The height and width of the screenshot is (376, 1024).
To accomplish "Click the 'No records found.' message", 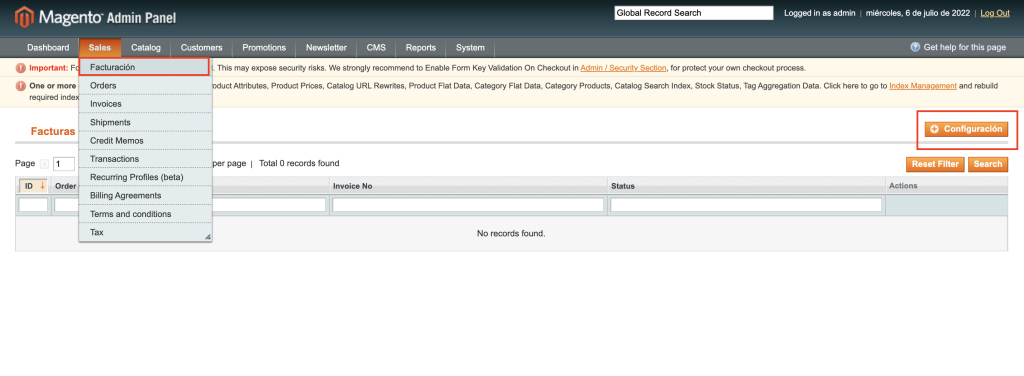I will (x=511, y=233).
